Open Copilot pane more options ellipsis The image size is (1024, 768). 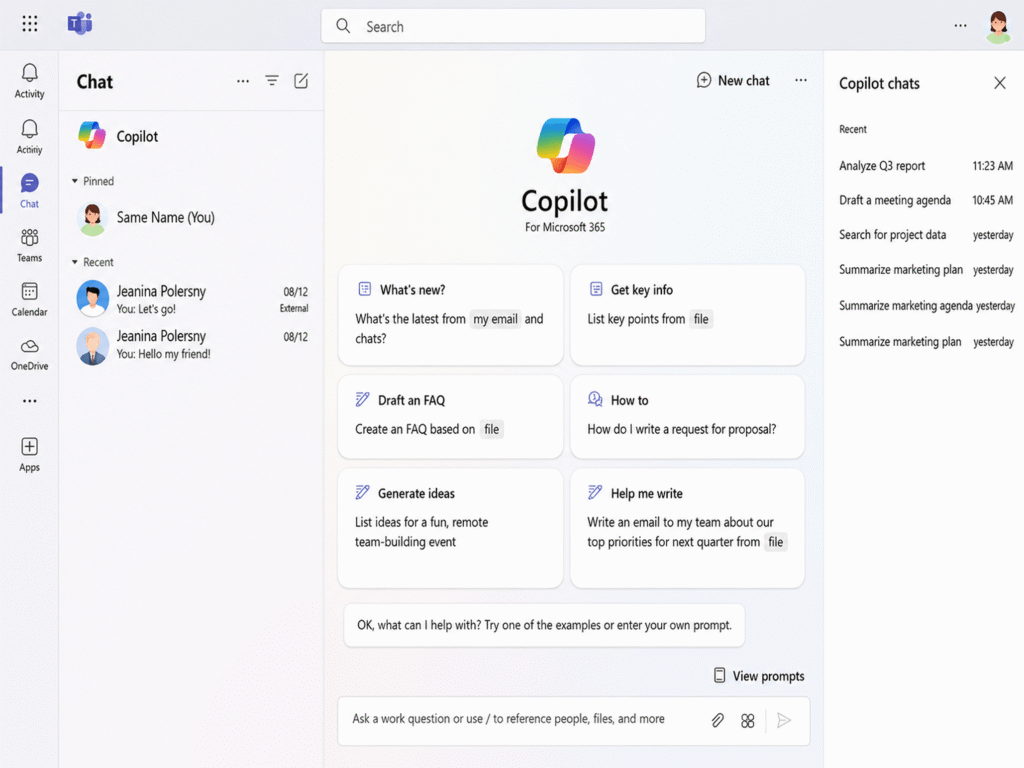801,80
